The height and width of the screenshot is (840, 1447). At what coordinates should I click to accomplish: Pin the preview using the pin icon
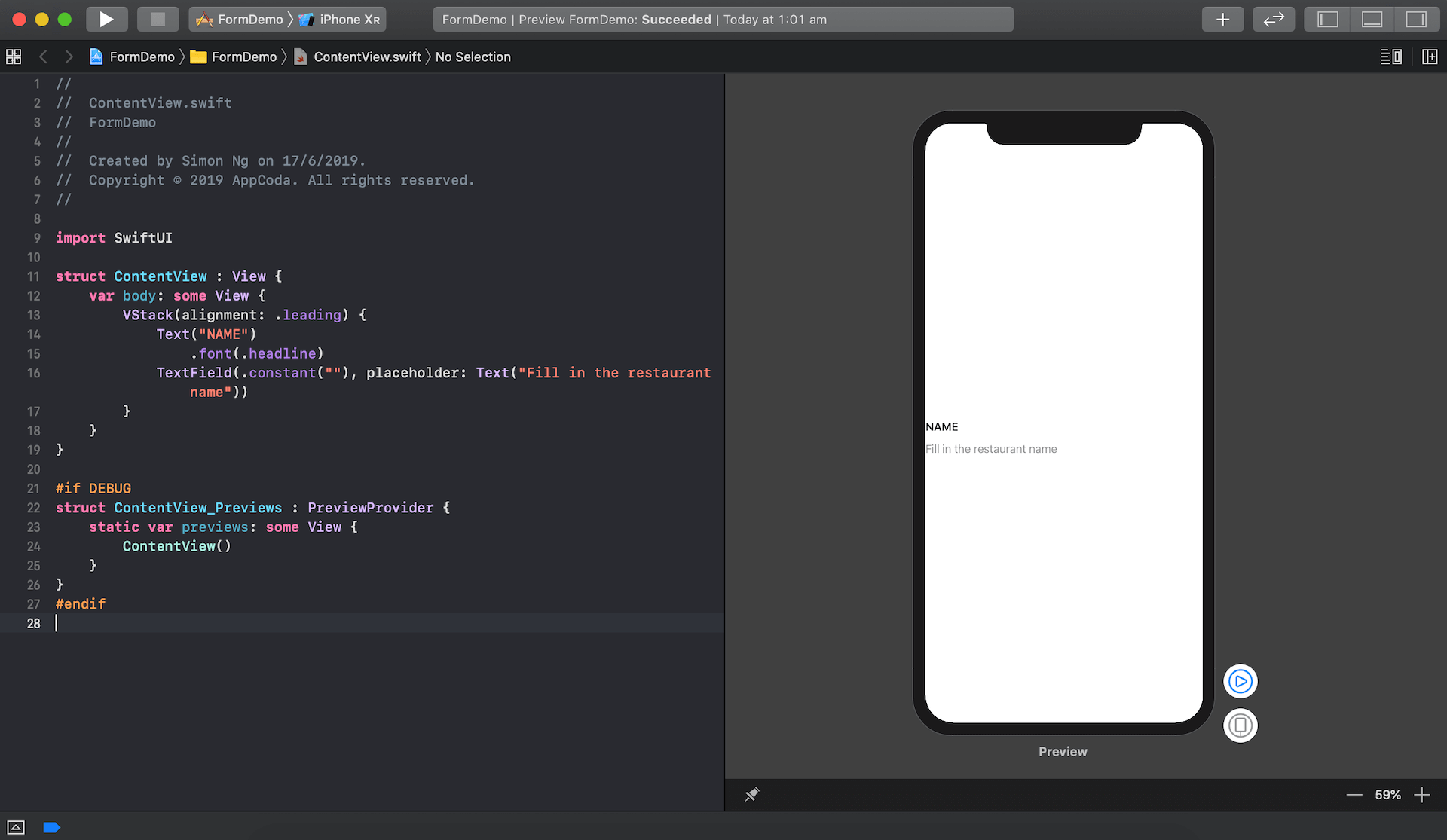[751, 794]
